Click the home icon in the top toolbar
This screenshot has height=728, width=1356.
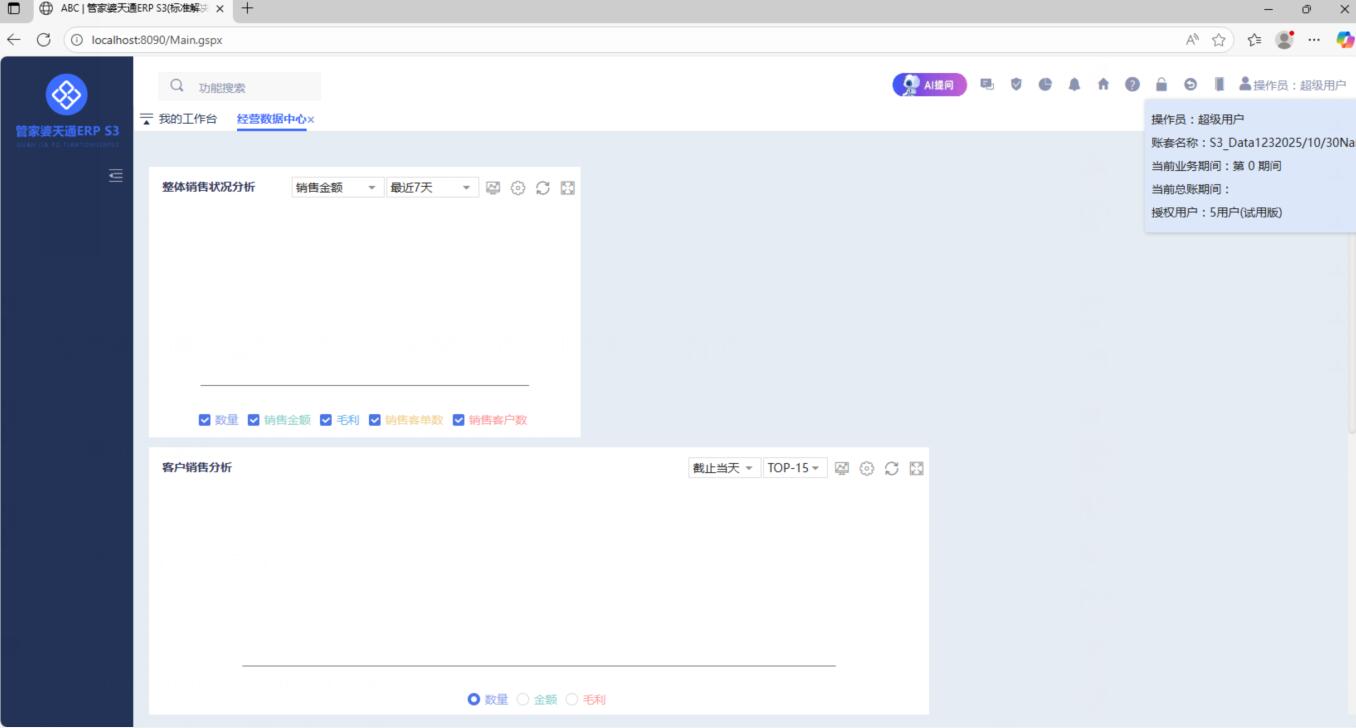pyautogui.click(x=1103, y=85)
